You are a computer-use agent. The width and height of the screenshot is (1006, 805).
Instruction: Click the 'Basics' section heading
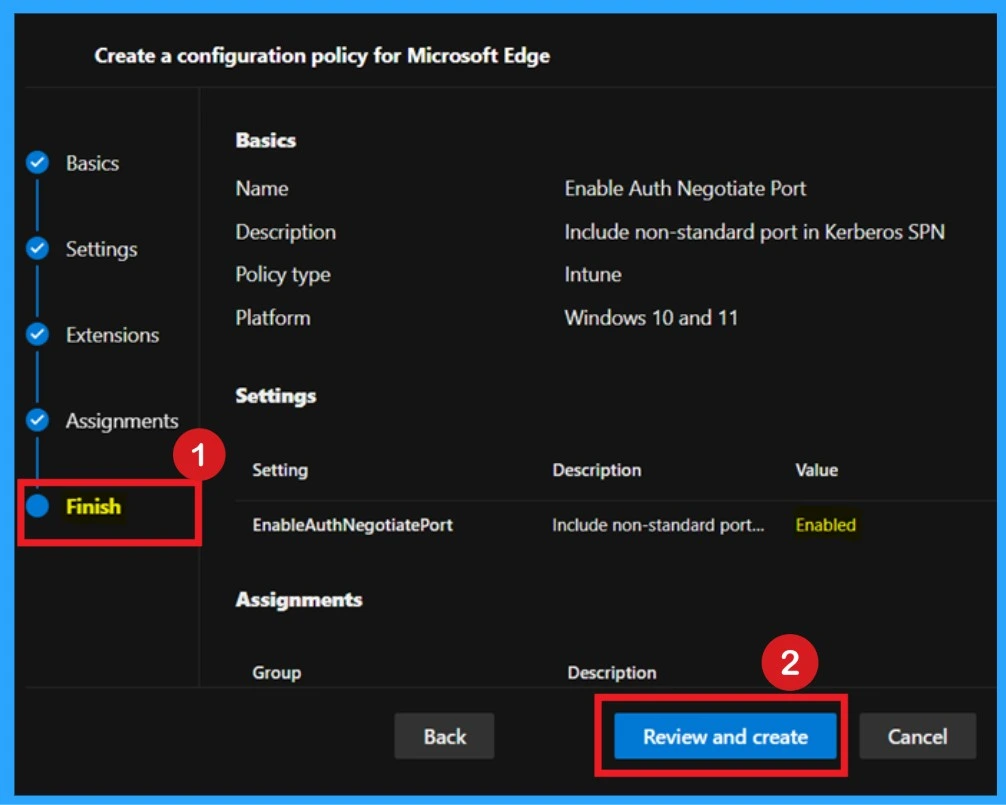(x=266, y=140)
